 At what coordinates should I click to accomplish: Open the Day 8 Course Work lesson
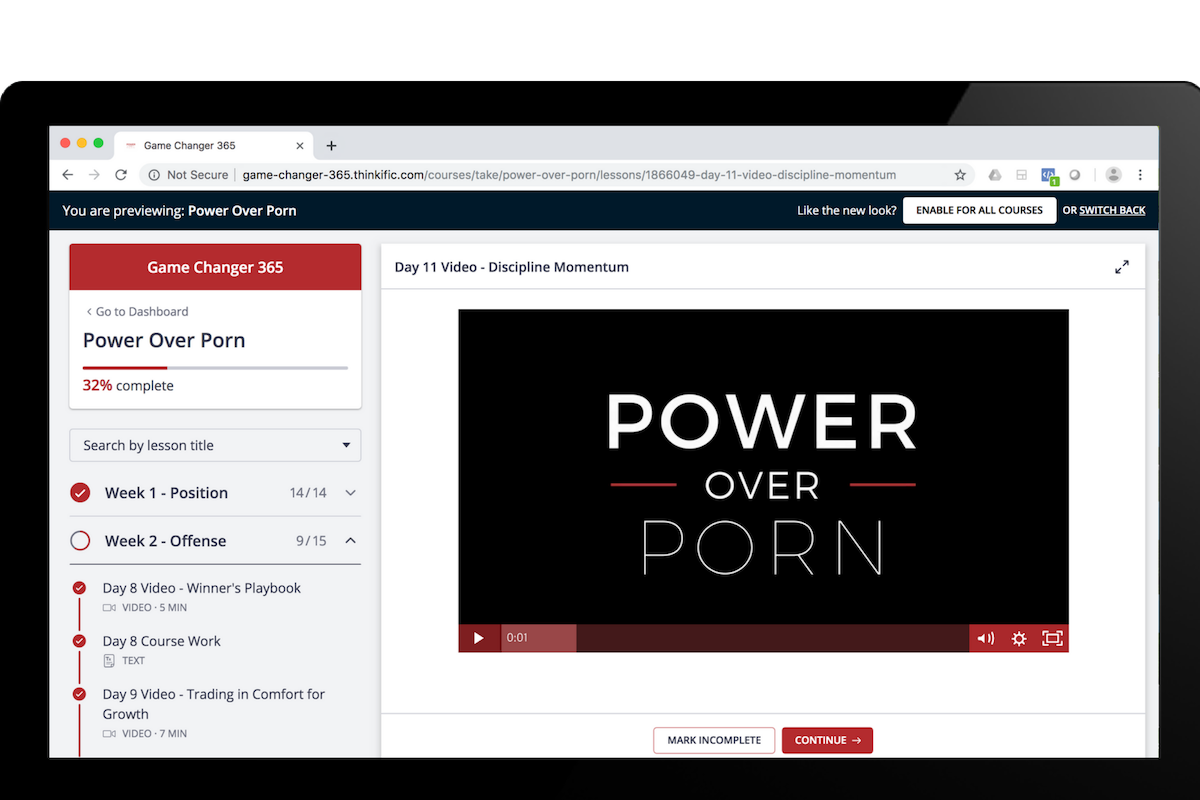[161, 641]
